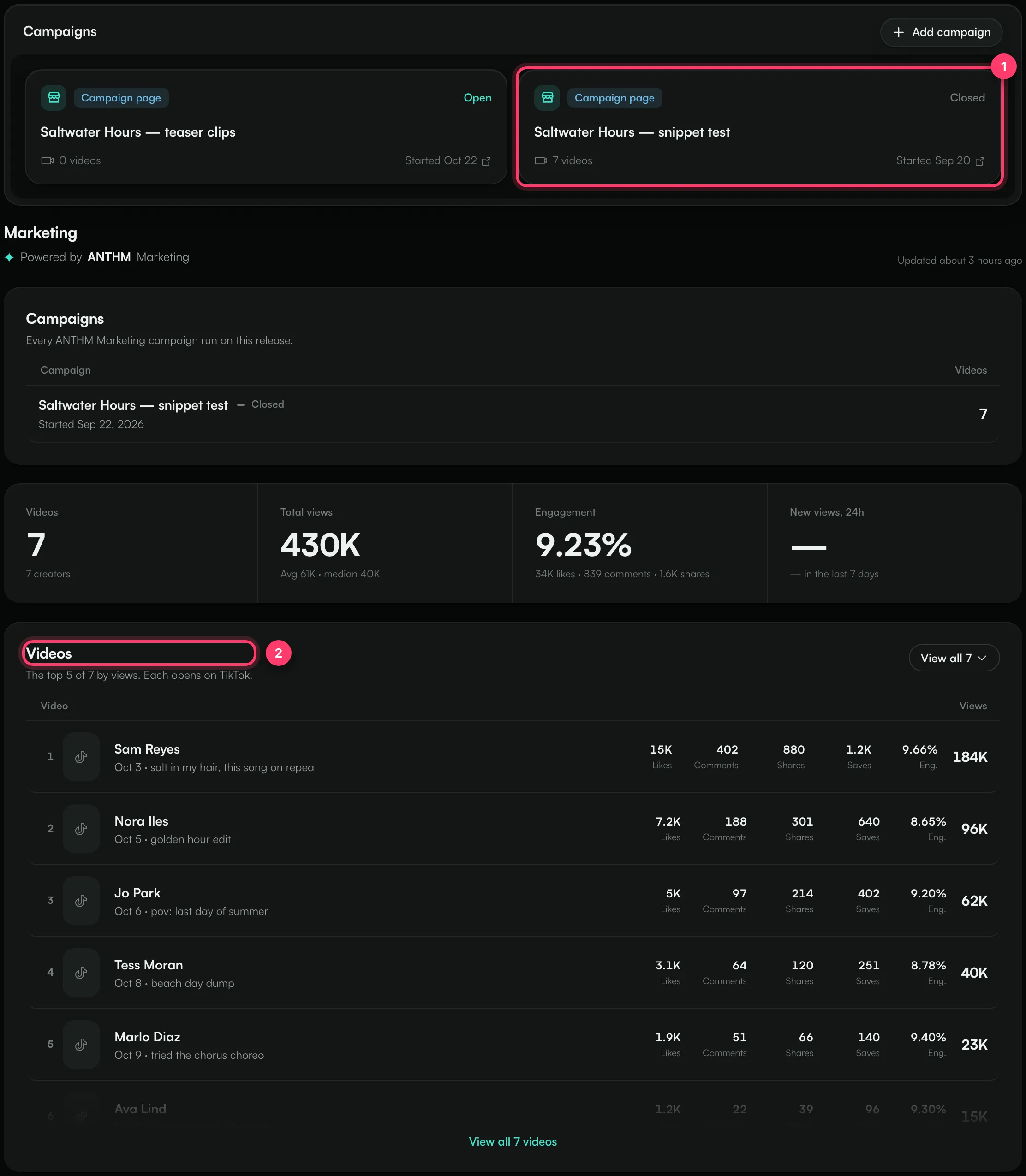This screenshot has width=1026, height=1176.
Task: Select the Saltwater Hours — snippet test table row
Action: 513,414
